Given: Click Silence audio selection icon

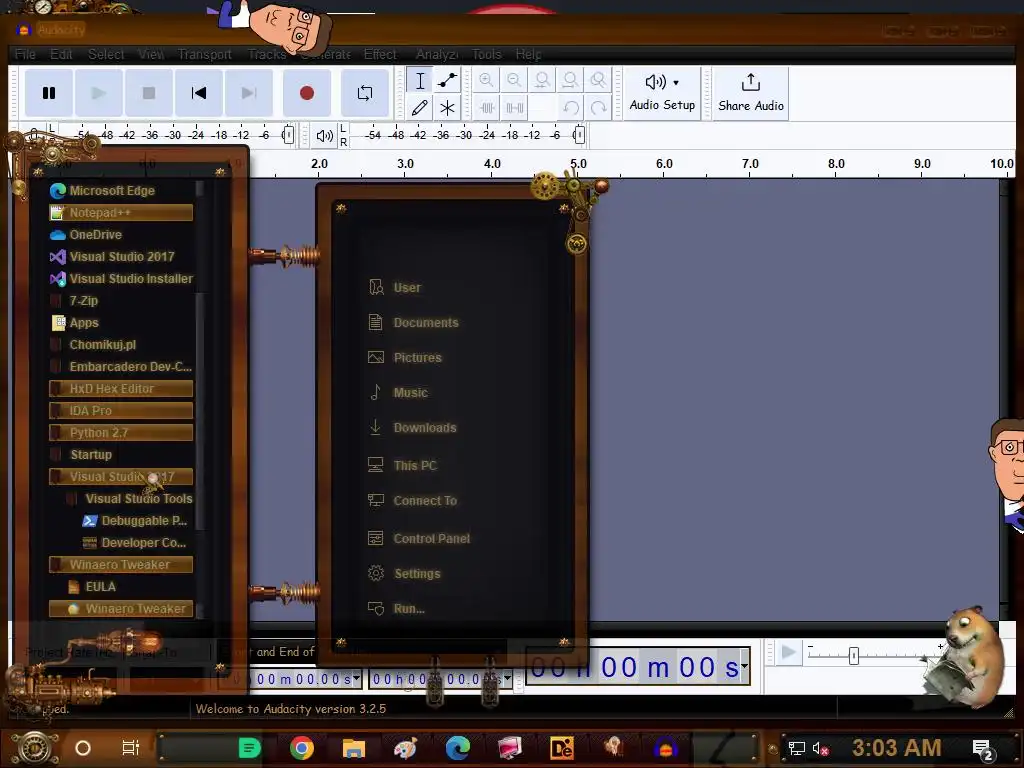Looking at the screenshot, I should click(x=515, y=108).
